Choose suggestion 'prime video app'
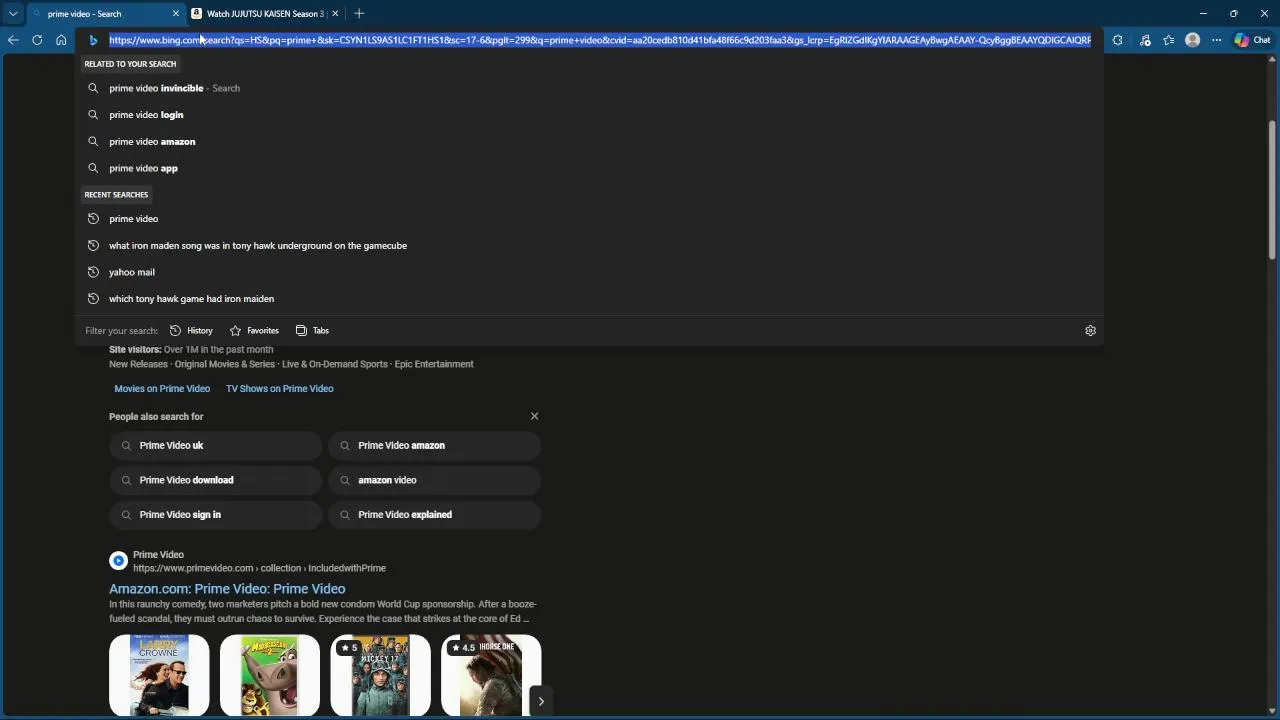This screenshot has height=720, width=1280. click(x=590, y=168)
